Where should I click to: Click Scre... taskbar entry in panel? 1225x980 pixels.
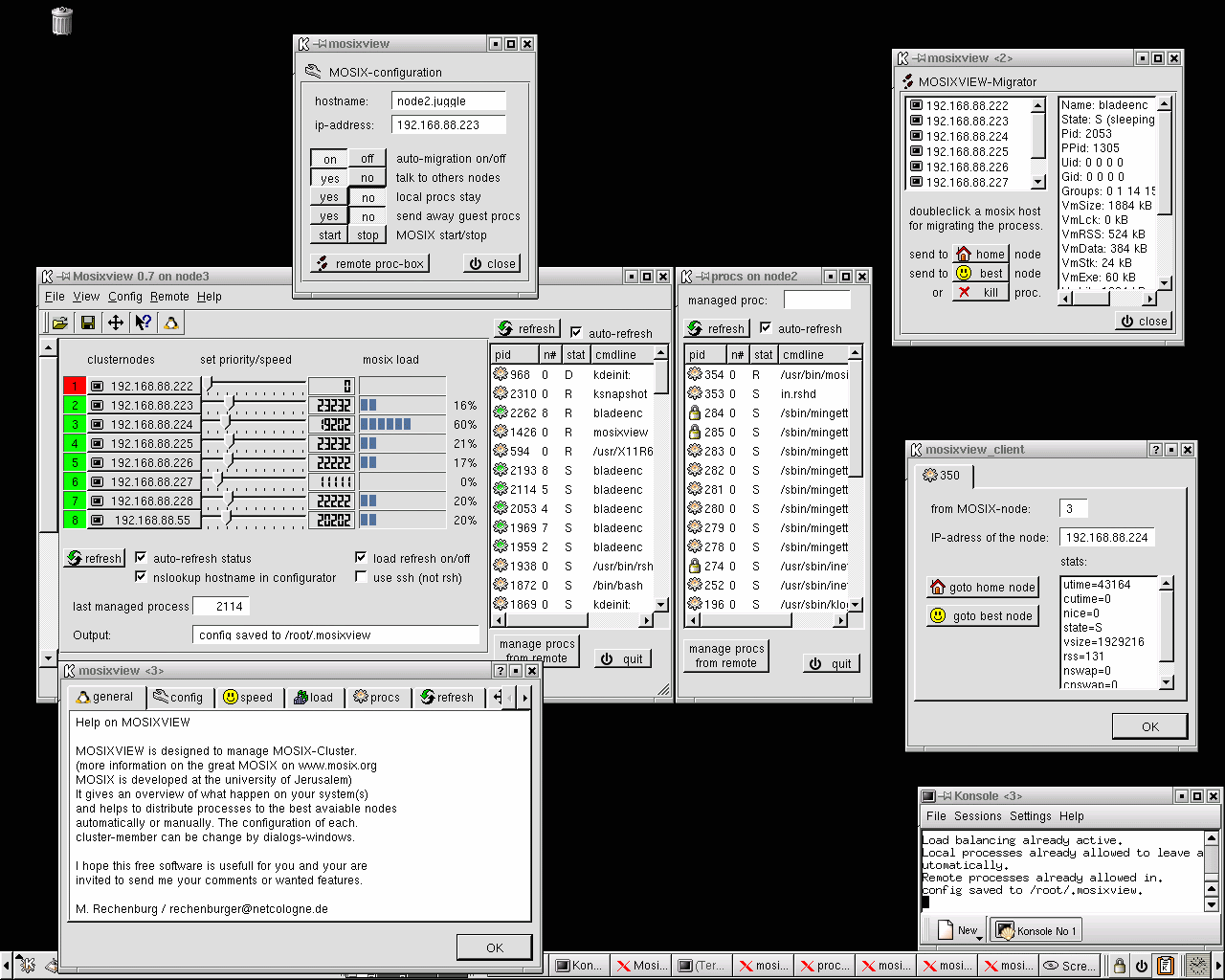point(1069,966)
